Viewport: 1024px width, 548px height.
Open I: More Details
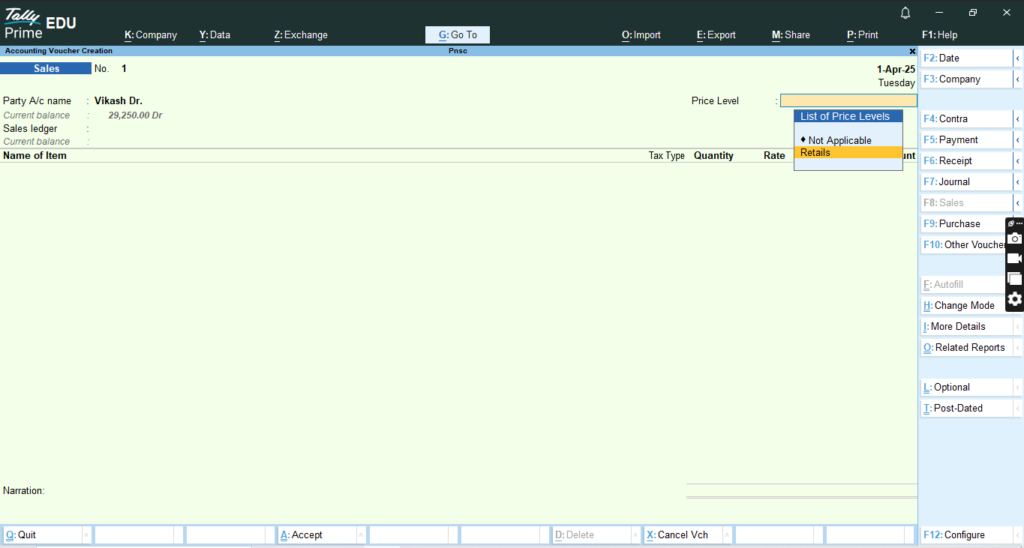pyautogui.click(x=966, y=327)
